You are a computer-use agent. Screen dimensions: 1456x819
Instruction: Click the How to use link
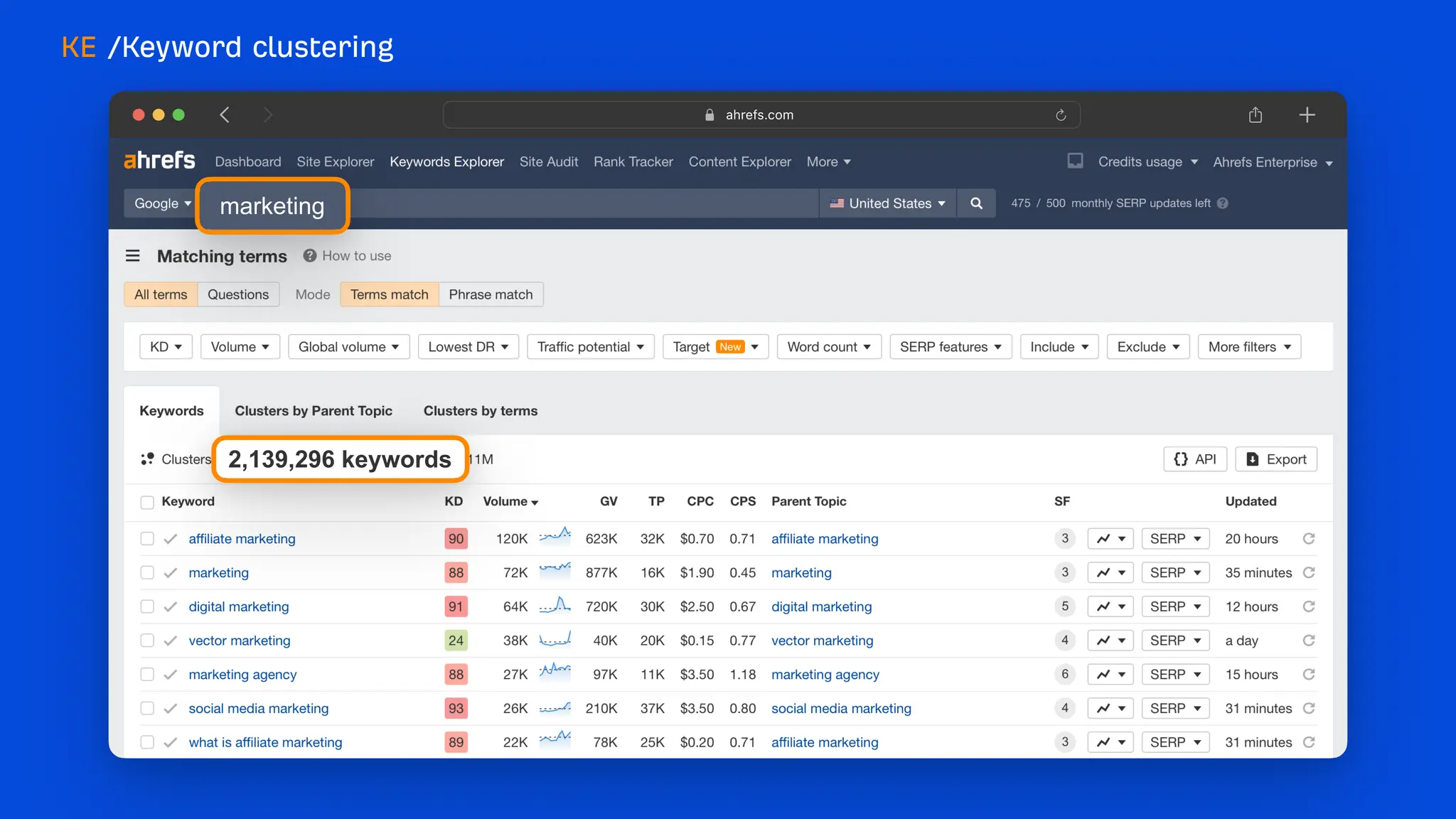tap(357, 256)
